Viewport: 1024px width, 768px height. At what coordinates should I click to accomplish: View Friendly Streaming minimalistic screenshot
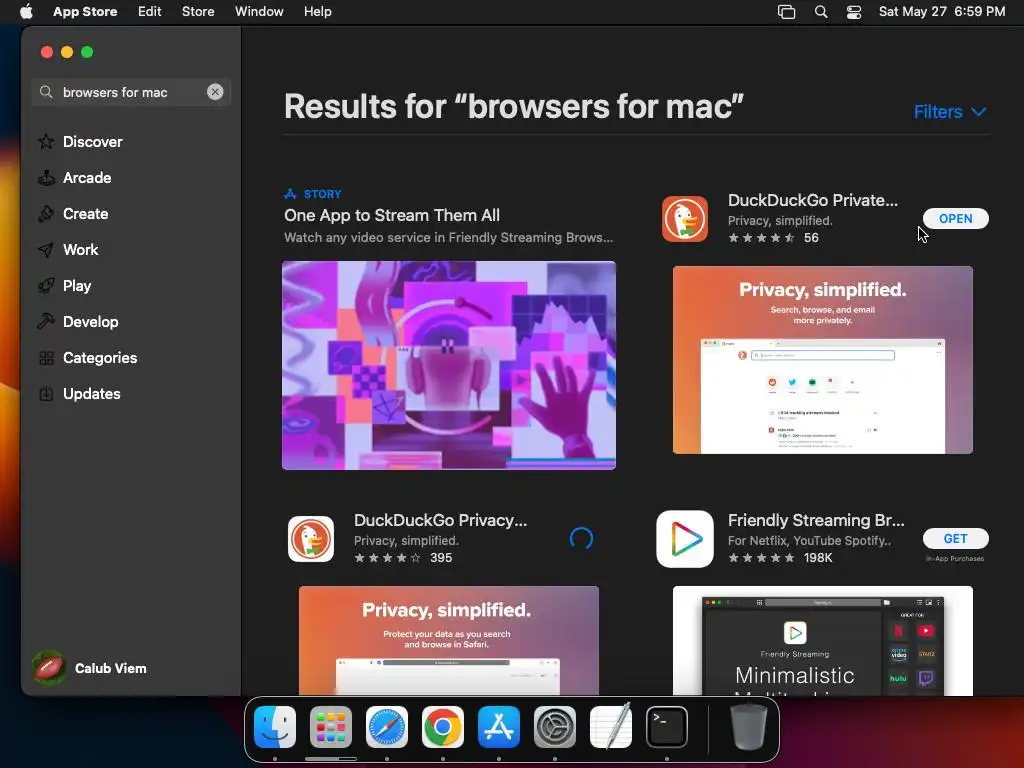tap(823, 641)
